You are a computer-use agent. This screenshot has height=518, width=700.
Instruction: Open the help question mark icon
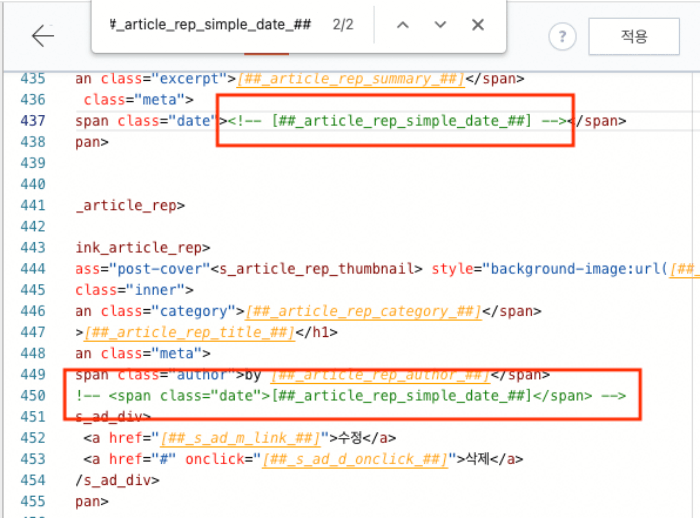point(562,36)
